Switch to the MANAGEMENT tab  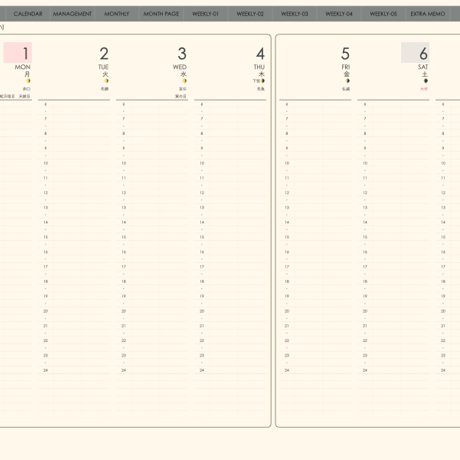coord(72,14)
